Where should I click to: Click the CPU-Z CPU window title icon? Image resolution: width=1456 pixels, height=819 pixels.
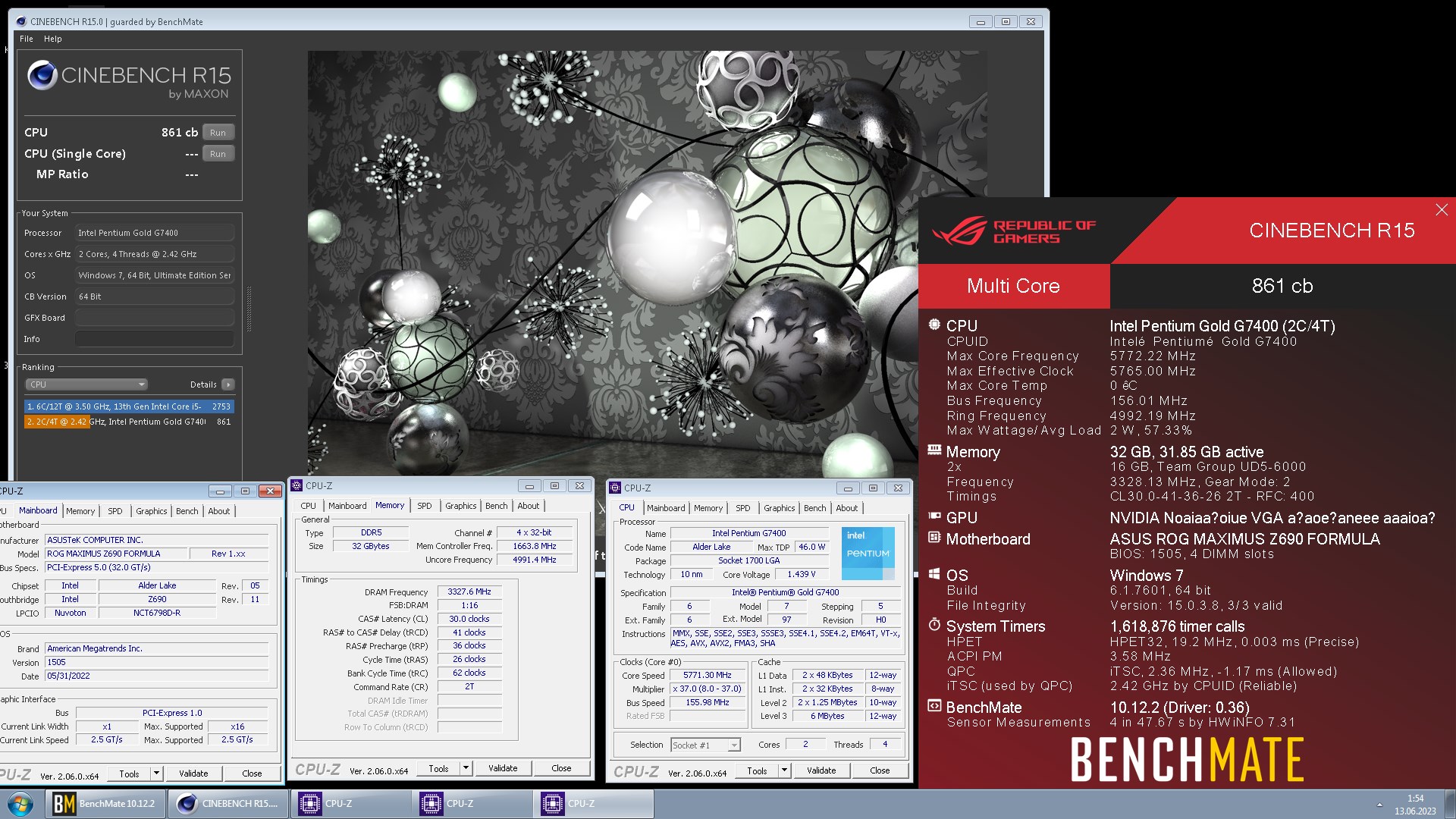coord(616,488)
